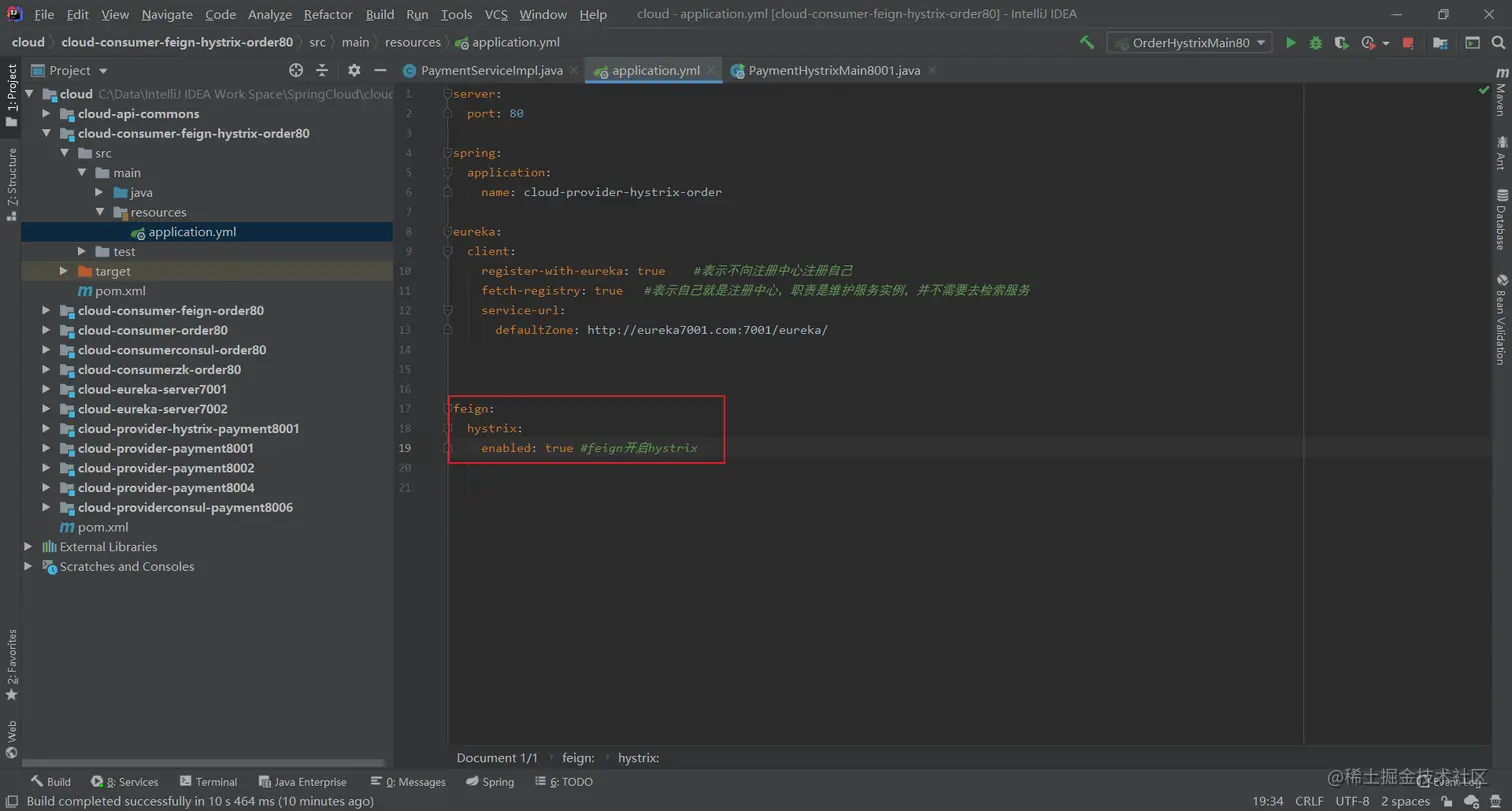Image resolution: width=1512 pixels, height=811 pixels.
Task: Click the green inspection checkmark in editor
Action: [x=1484, y=91]
